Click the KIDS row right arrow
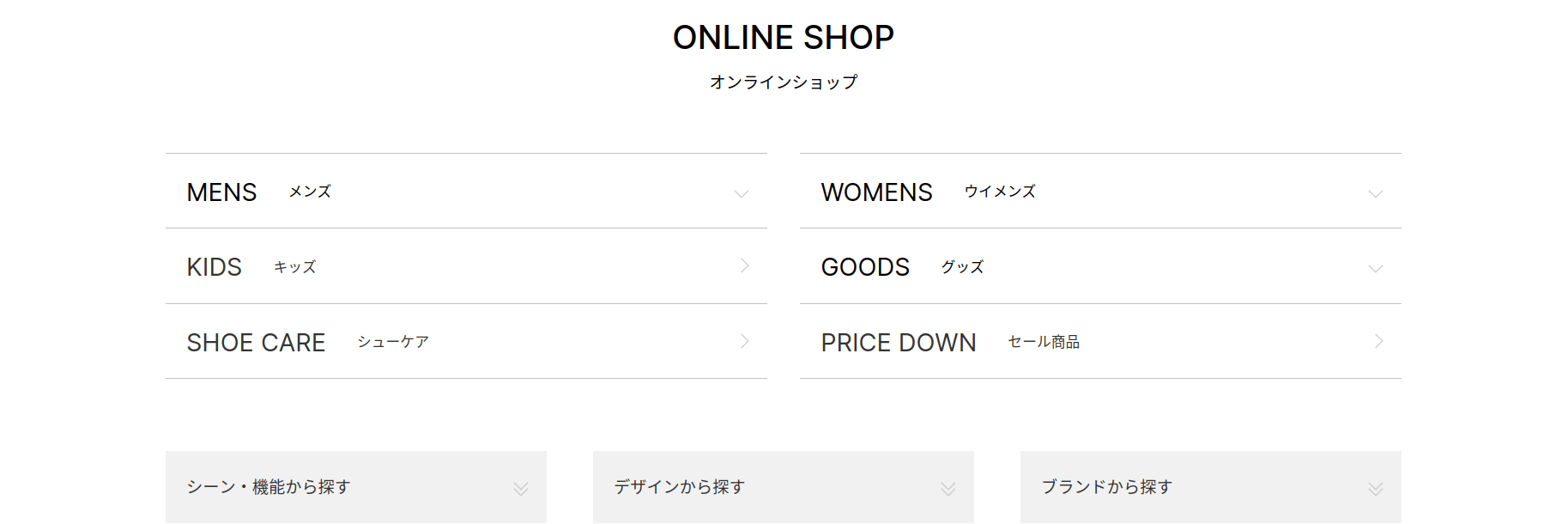The height and width of the screenshot is (524, 1568). (744, 266)
